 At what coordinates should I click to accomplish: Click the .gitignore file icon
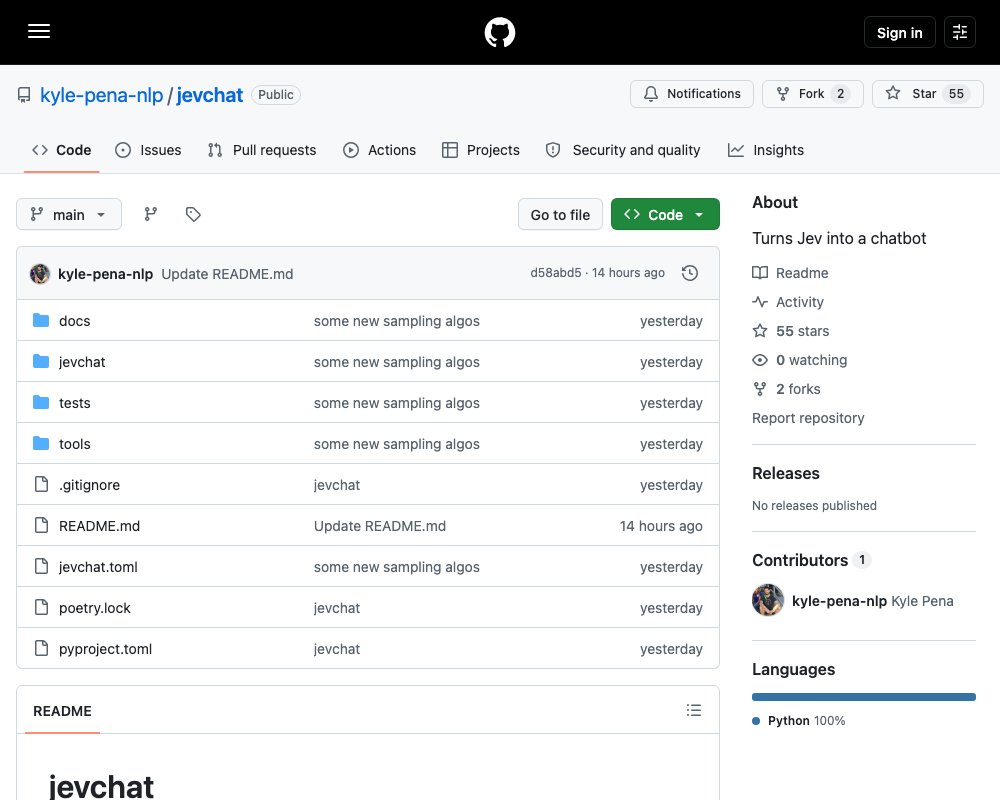pos(41,484)
